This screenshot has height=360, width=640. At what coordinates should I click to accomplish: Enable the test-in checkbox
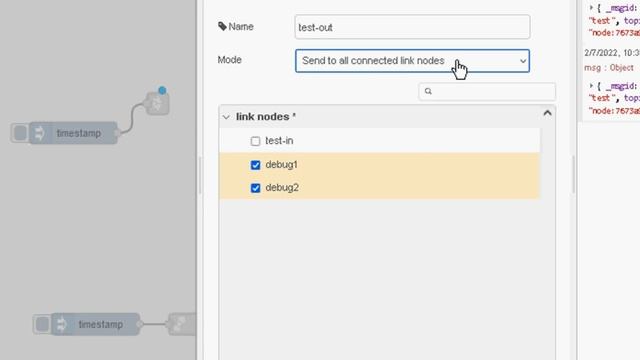tap(255, 141)
